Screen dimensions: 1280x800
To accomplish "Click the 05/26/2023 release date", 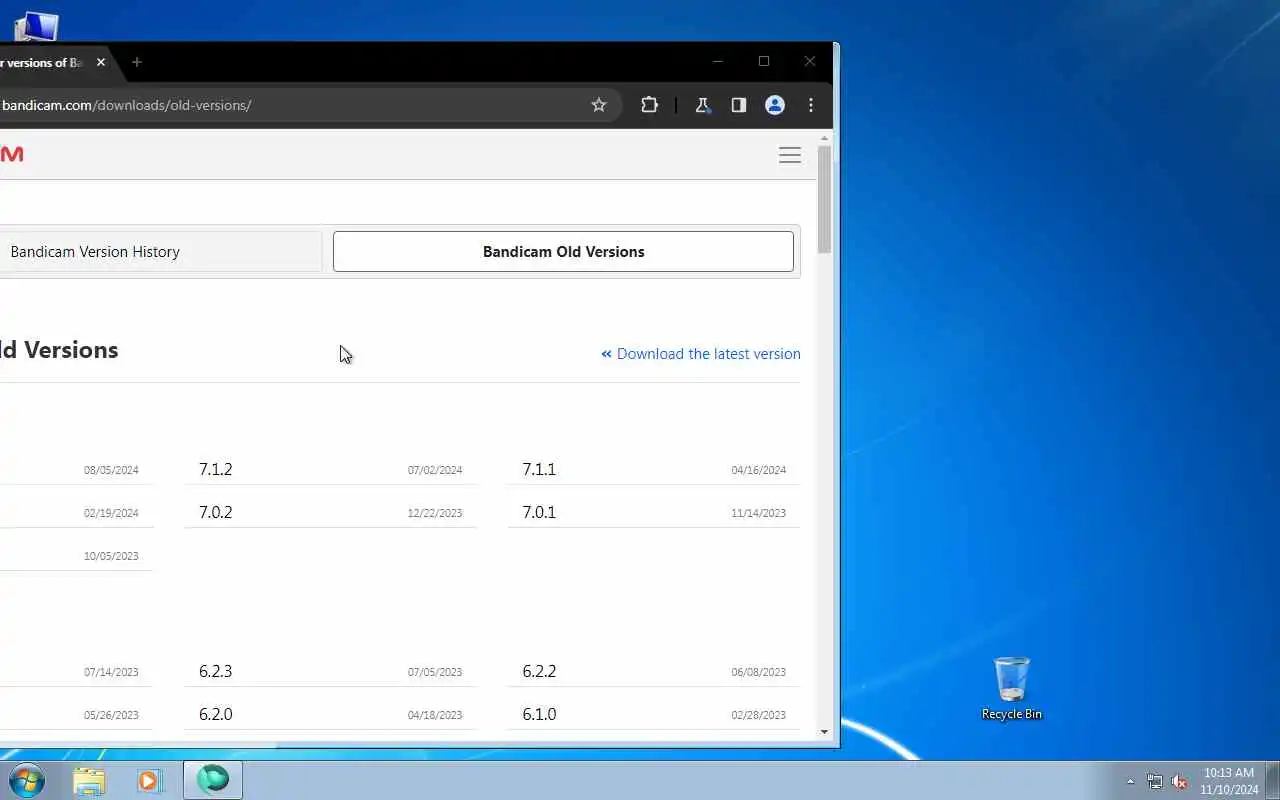I will pos(111,715).
